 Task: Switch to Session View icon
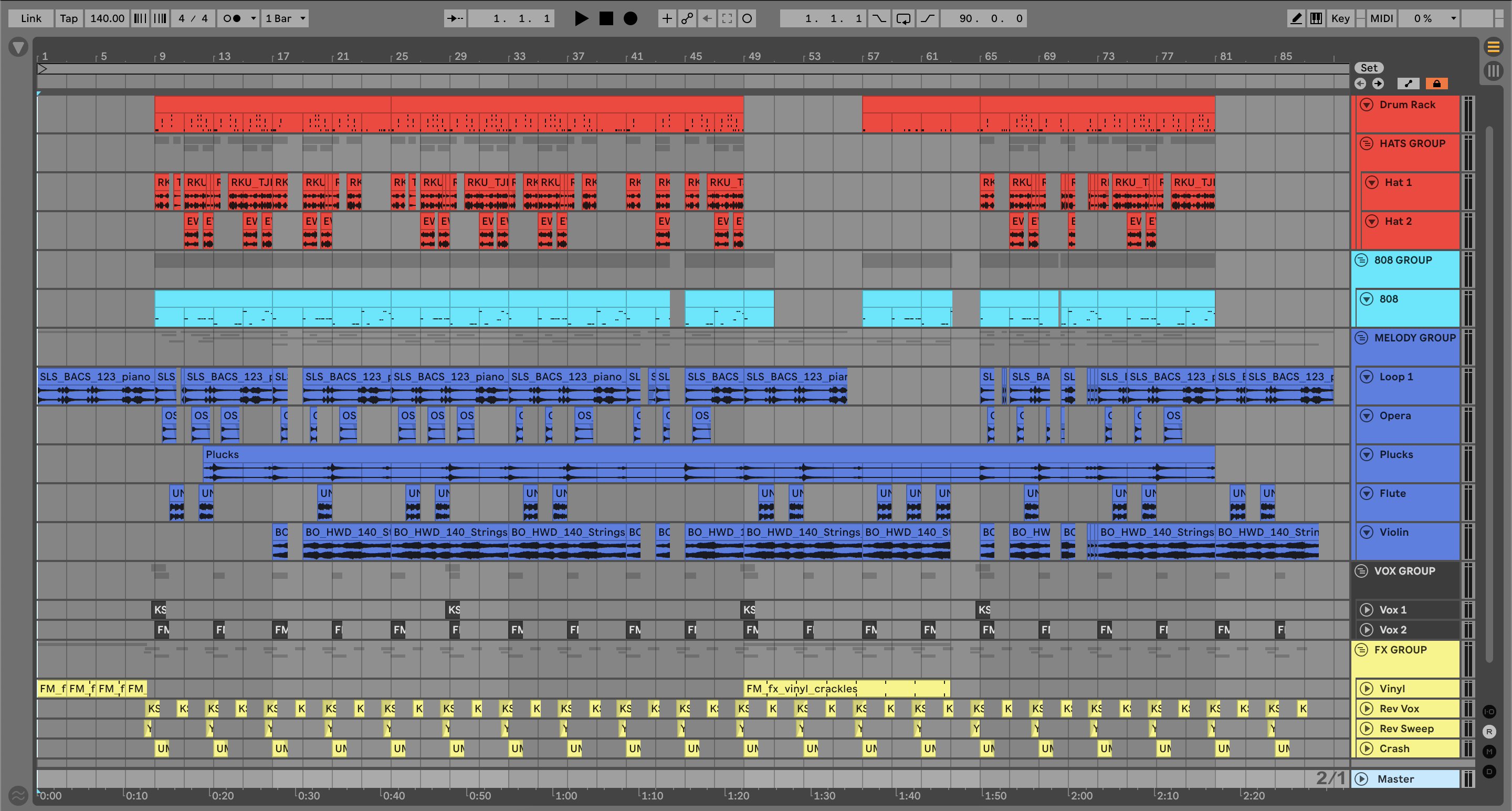pyautogui.click(x=1493, y=71)
